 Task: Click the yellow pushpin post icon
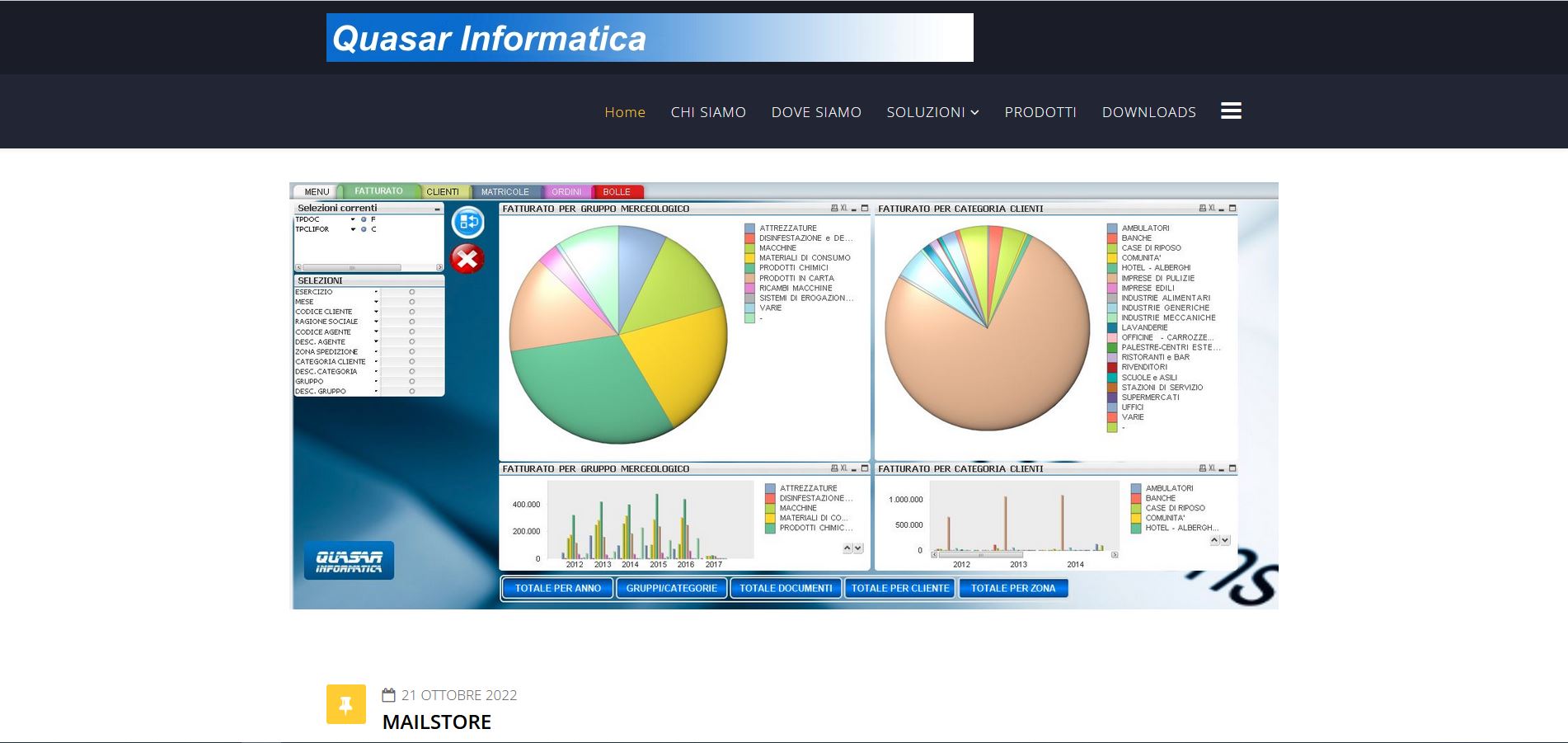coord(346,704)
